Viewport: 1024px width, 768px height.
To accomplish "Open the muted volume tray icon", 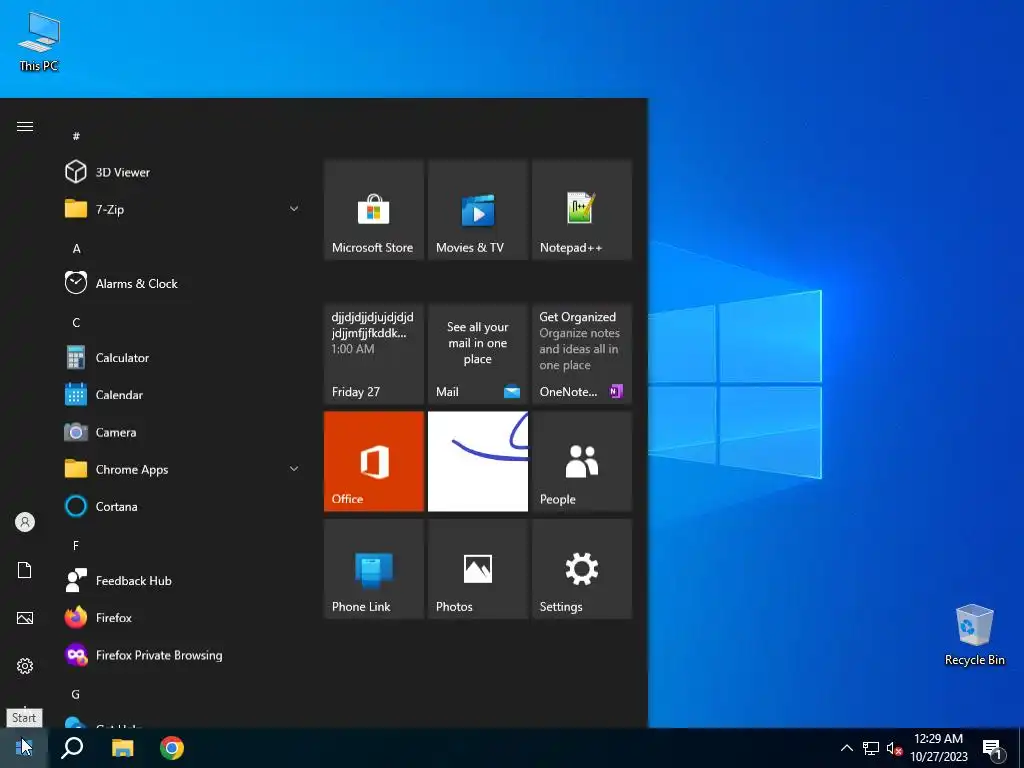I will tap(894, 748).
